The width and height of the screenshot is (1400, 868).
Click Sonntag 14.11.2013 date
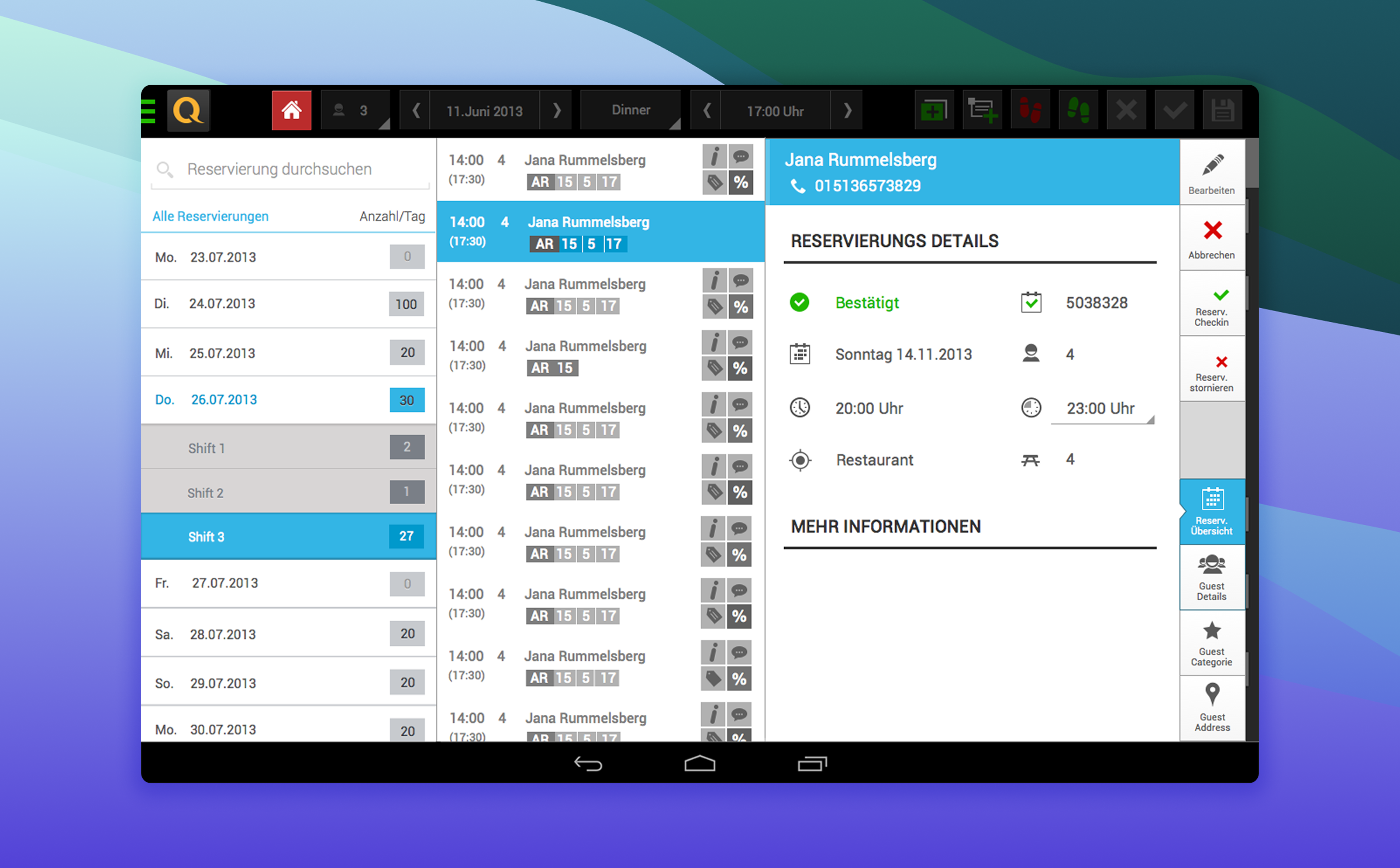[x=903, y=354]
